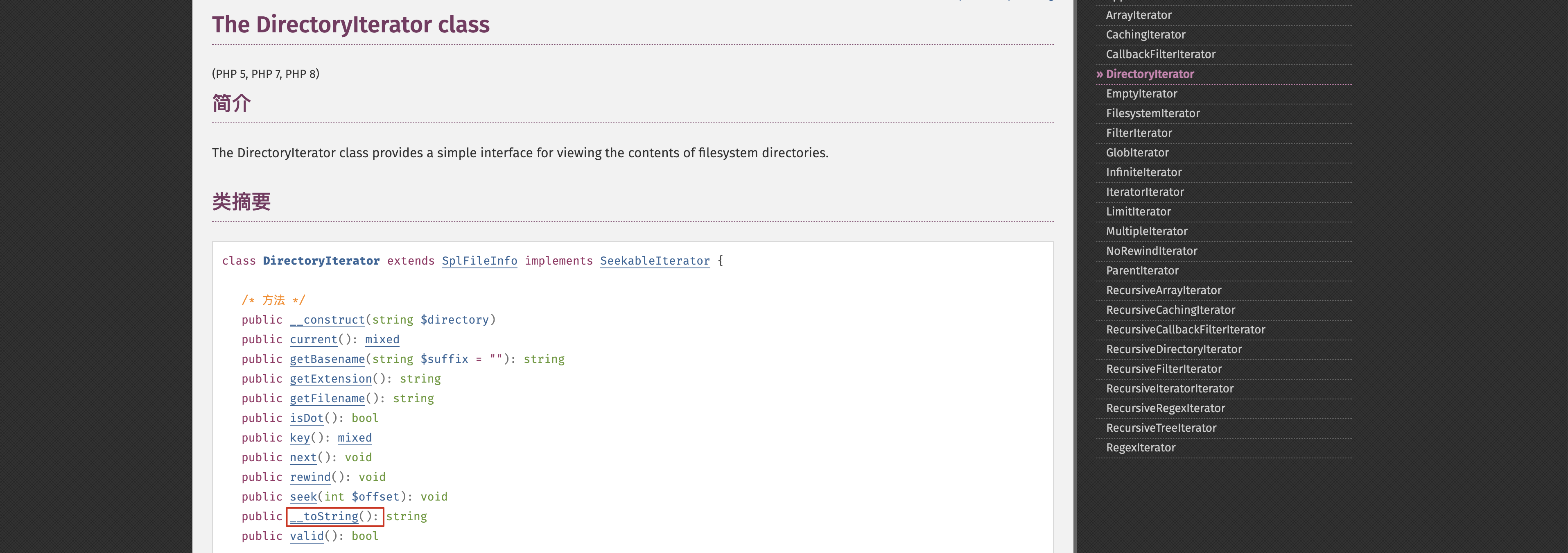Go to RecursiveCachingIterator in the sidebar
1568x553 pixels.
point(1170,310)
